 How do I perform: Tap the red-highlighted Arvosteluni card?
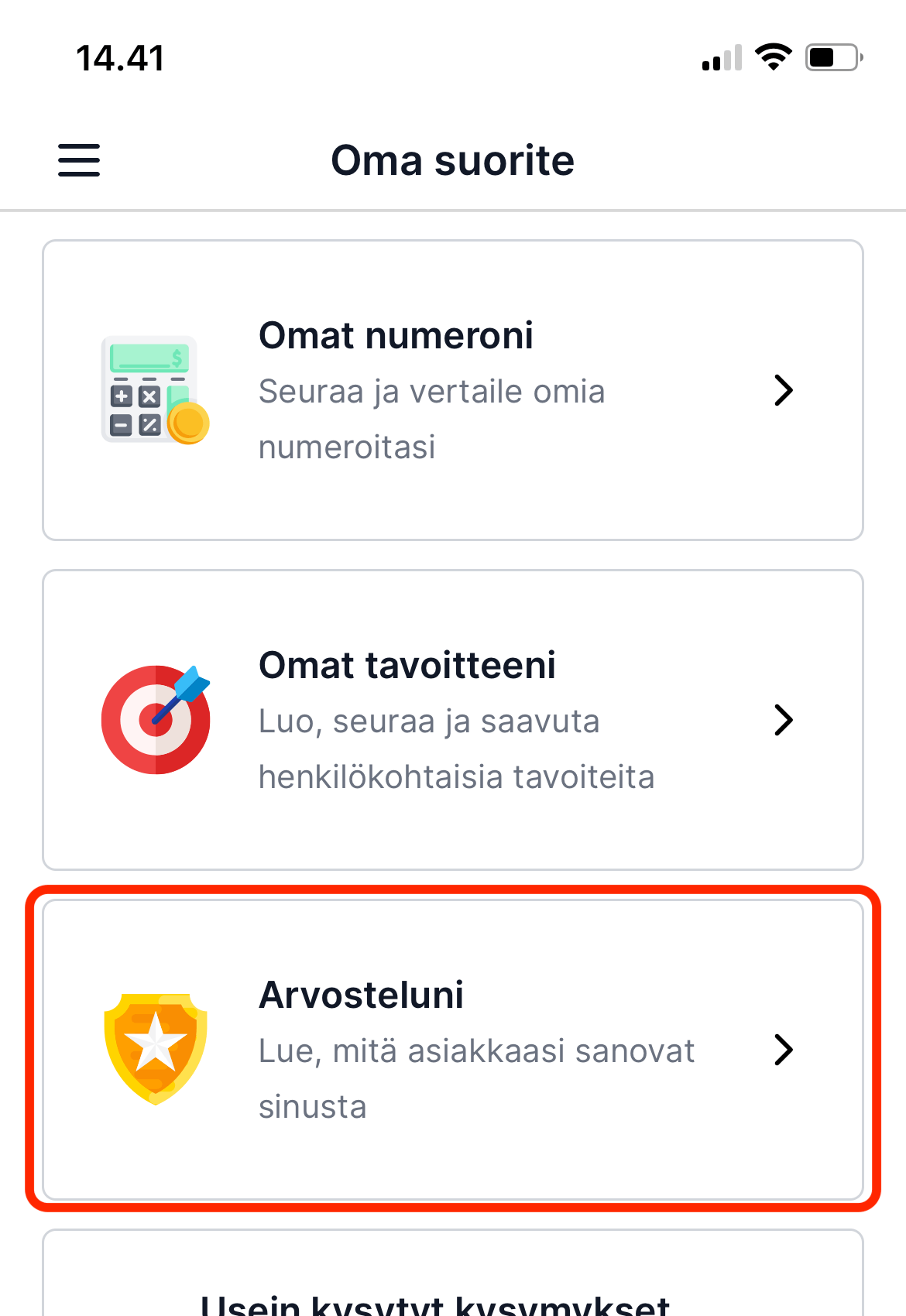coord(453,1050)
